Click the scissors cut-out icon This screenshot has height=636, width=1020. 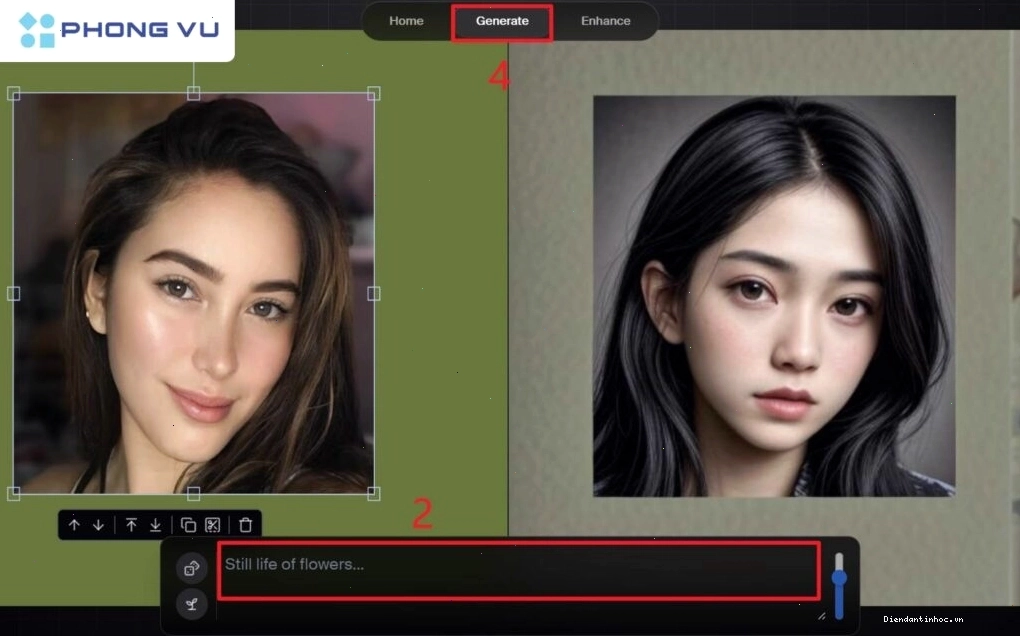(213, 525)
